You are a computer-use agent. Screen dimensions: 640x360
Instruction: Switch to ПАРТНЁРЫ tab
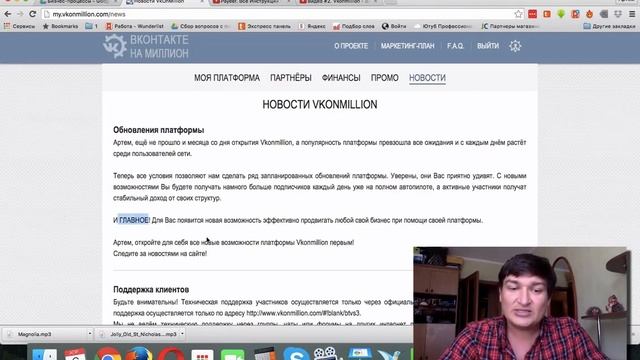point(291,78)
